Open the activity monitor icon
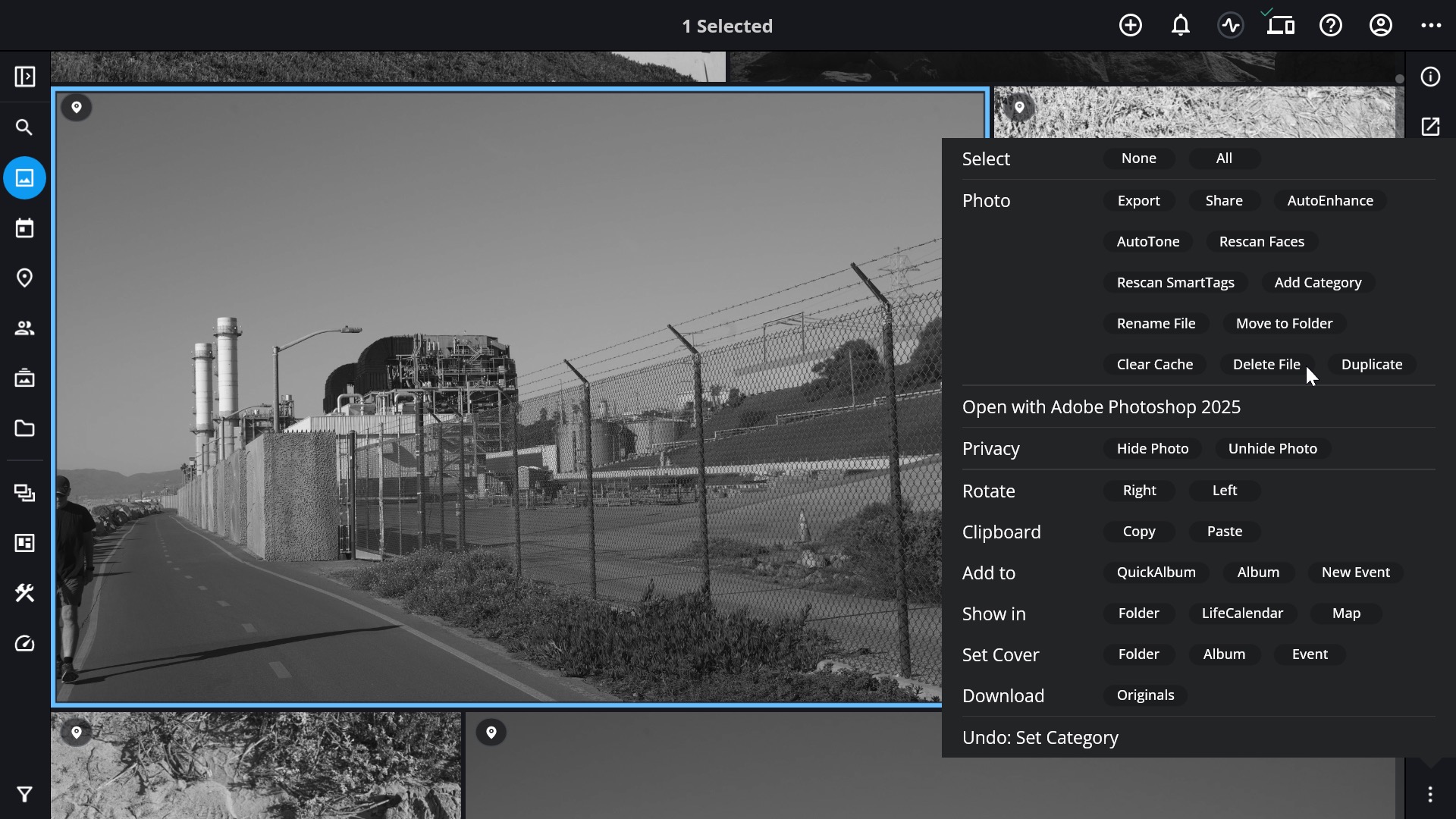This screenshot has height=819, width=1456. point(1230,26)
